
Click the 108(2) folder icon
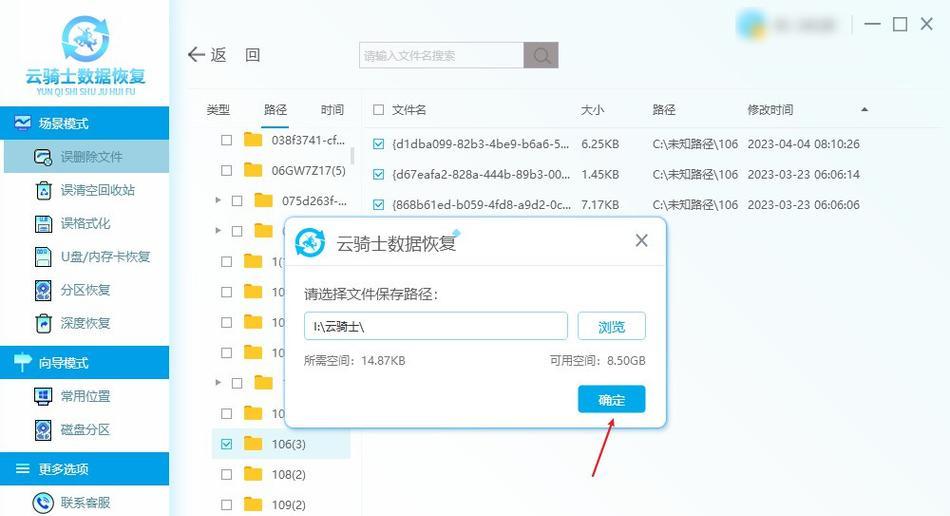[x=253, y=474]
